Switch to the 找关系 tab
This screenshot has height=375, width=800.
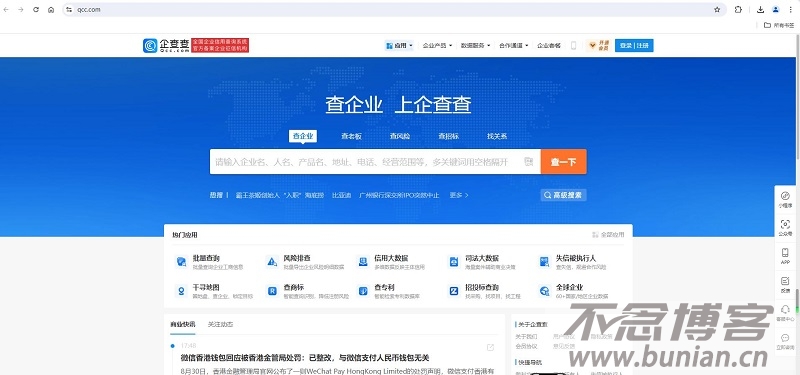[497, 136]
